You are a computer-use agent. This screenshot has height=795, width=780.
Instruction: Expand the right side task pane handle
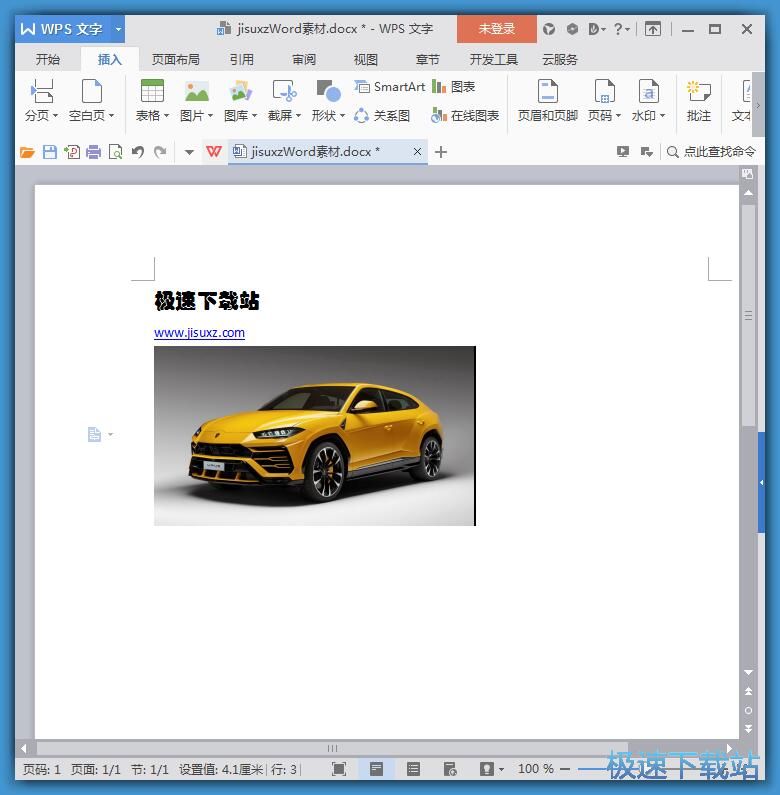[761, 482]
